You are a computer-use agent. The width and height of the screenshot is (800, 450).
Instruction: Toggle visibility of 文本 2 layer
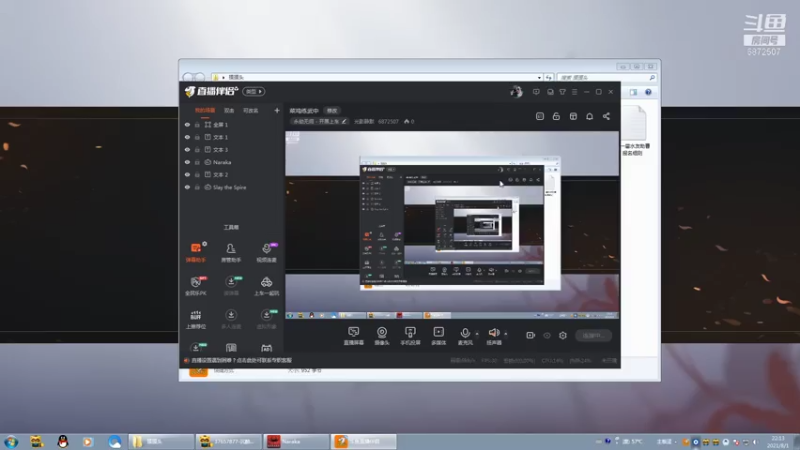click(x=187, y=174)
